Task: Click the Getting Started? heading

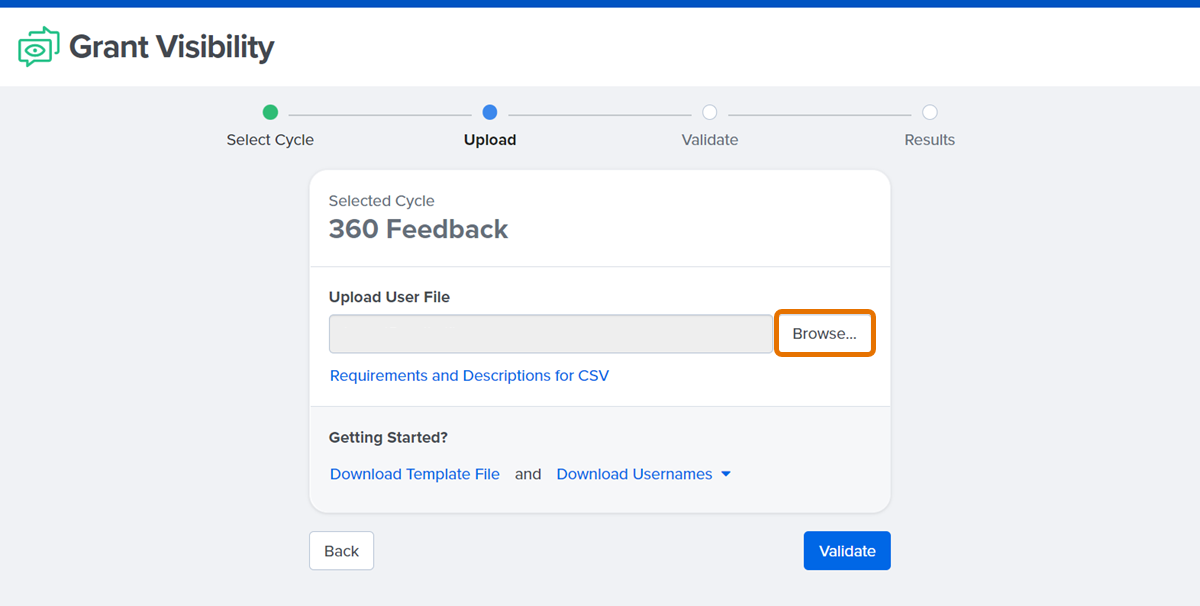Action: (x=388, y=438)
